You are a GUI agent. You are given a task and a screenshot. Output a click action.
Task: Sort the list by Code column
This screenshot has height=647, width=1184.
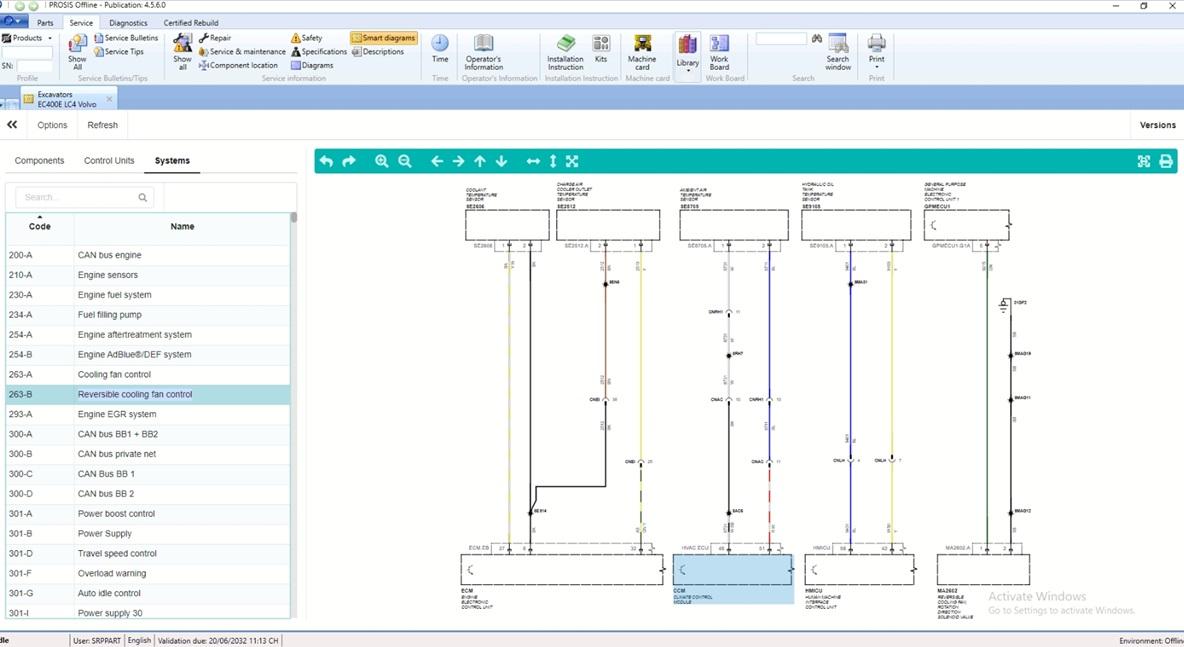pyautogui.click(x=39, y=226)
